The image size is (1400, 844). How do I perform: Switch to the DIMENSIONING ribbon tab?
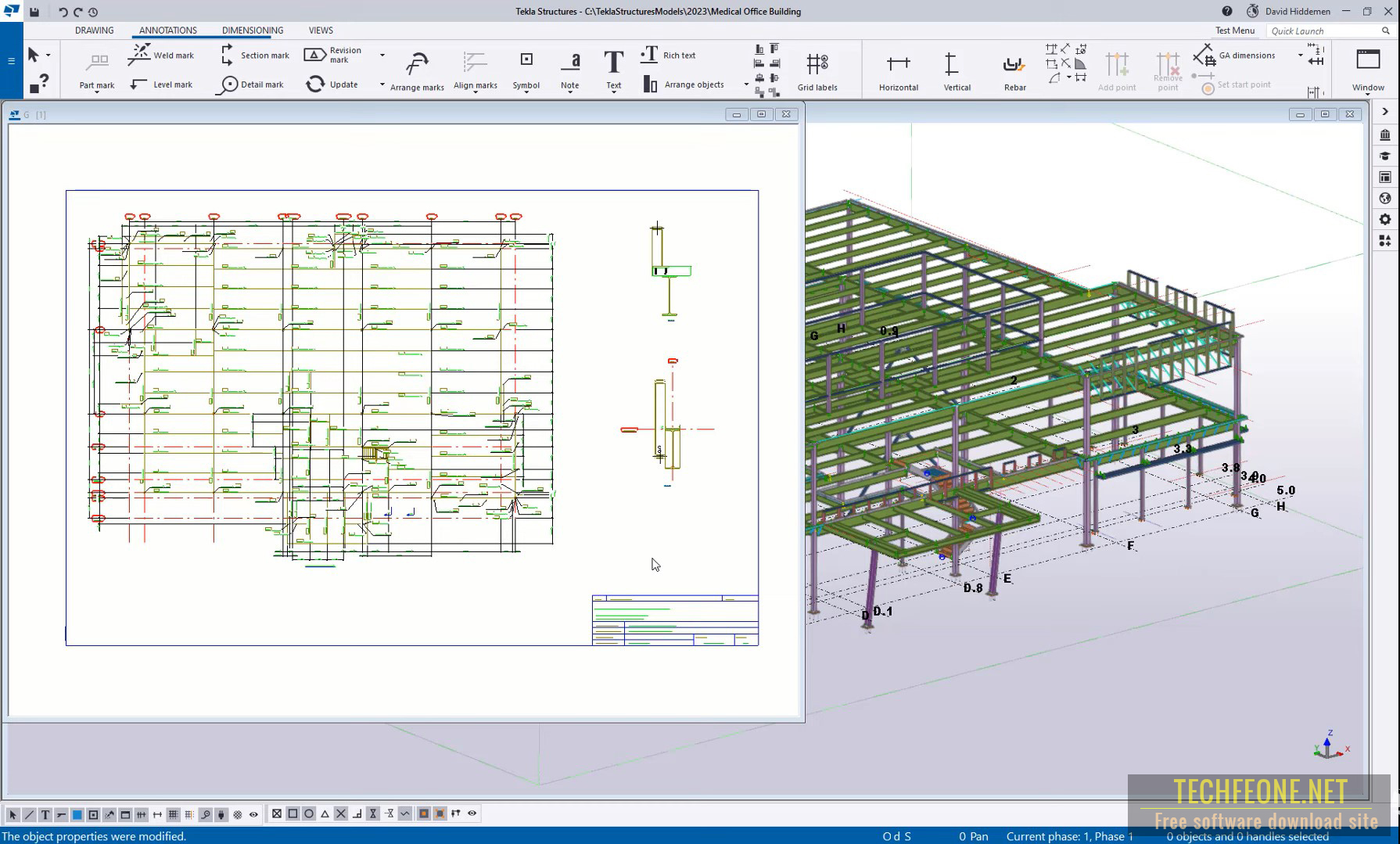point(252,31)
